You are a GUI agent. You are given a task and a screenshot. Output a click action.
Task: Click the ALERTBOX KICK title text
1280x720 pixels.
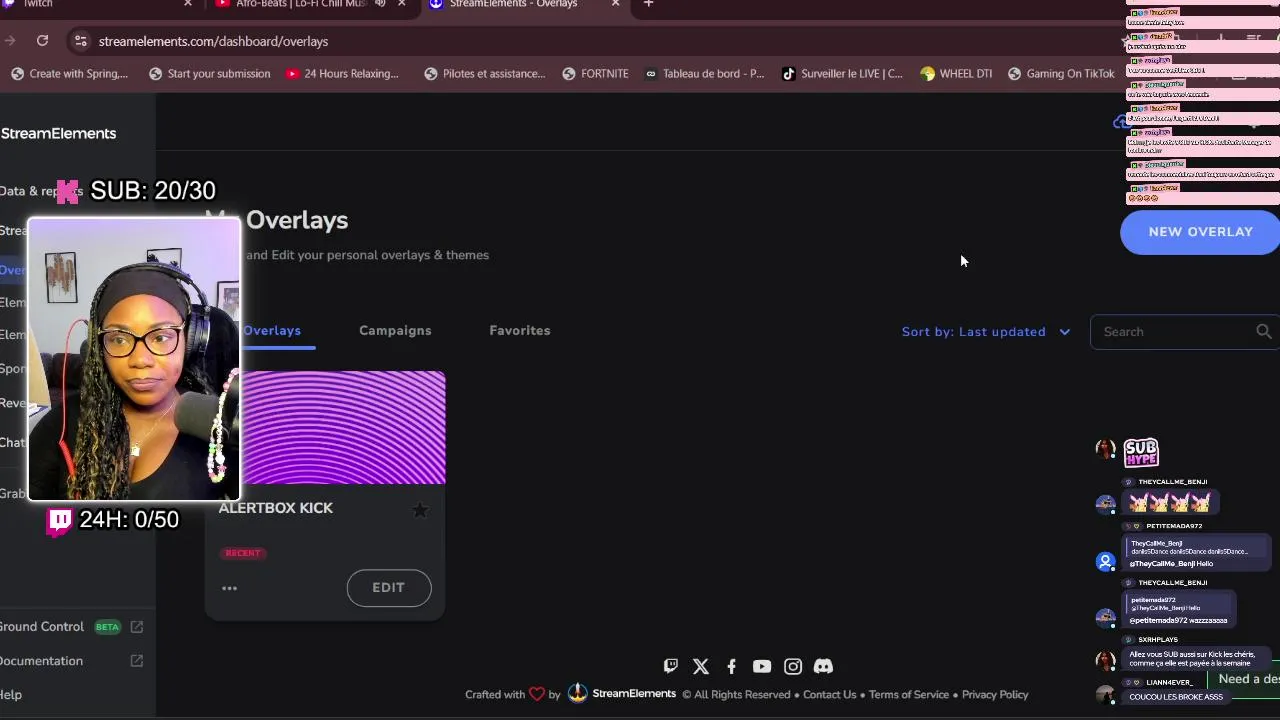tap(276, 508)
